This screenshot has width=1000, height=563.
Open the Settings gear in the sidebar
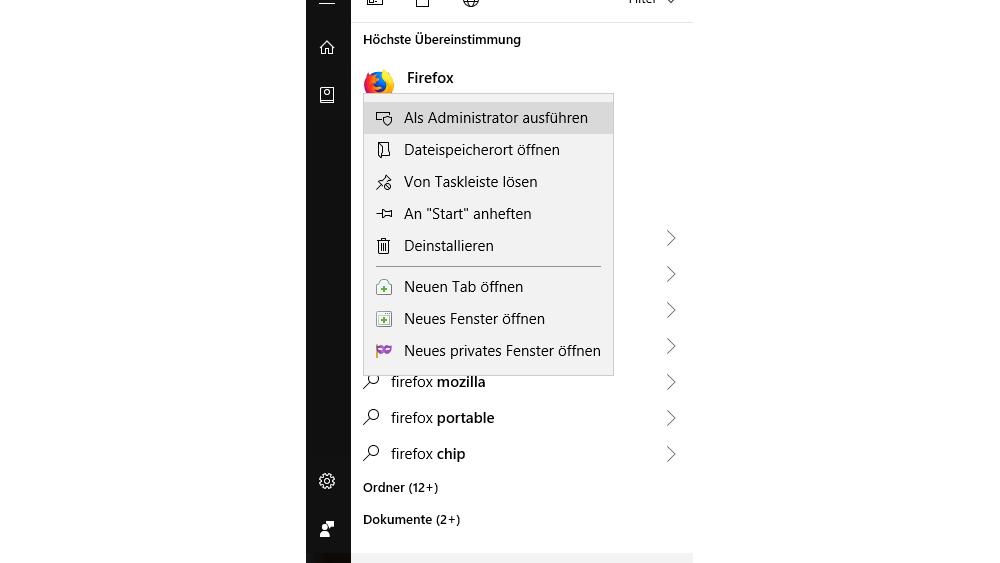(327, 481)
